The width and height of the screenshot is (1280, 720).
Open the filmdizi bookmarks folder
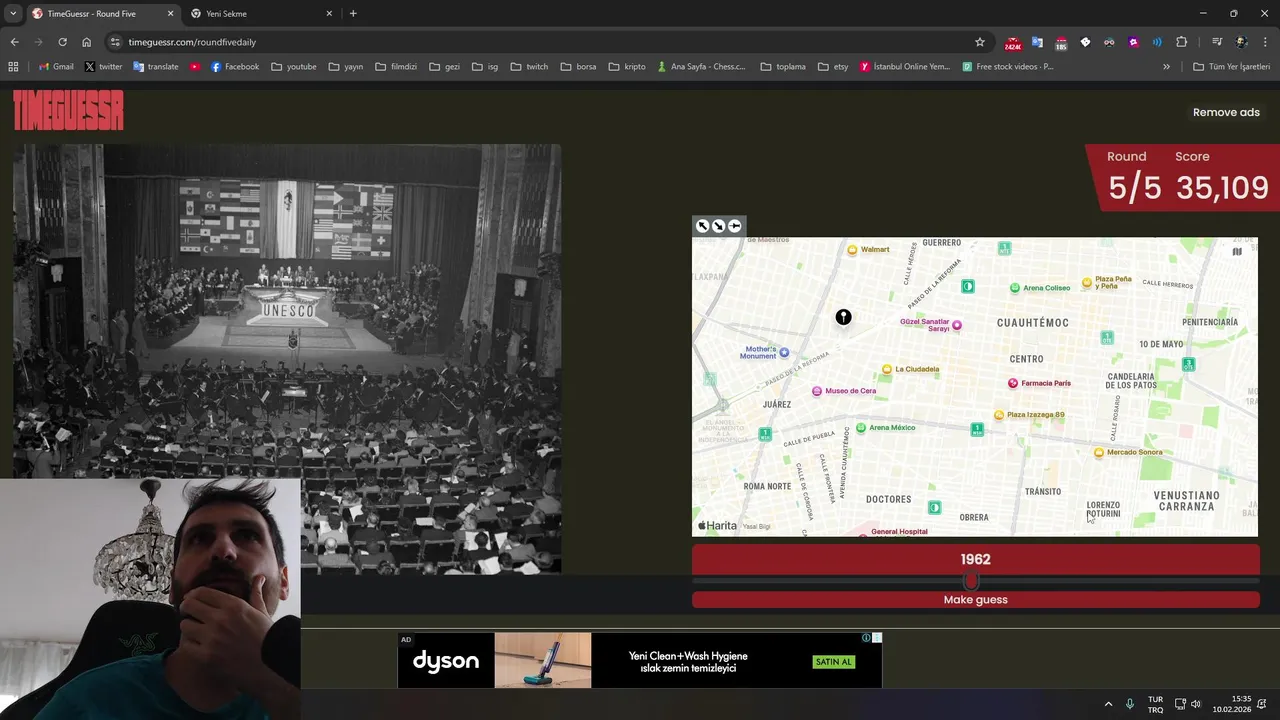396,66
